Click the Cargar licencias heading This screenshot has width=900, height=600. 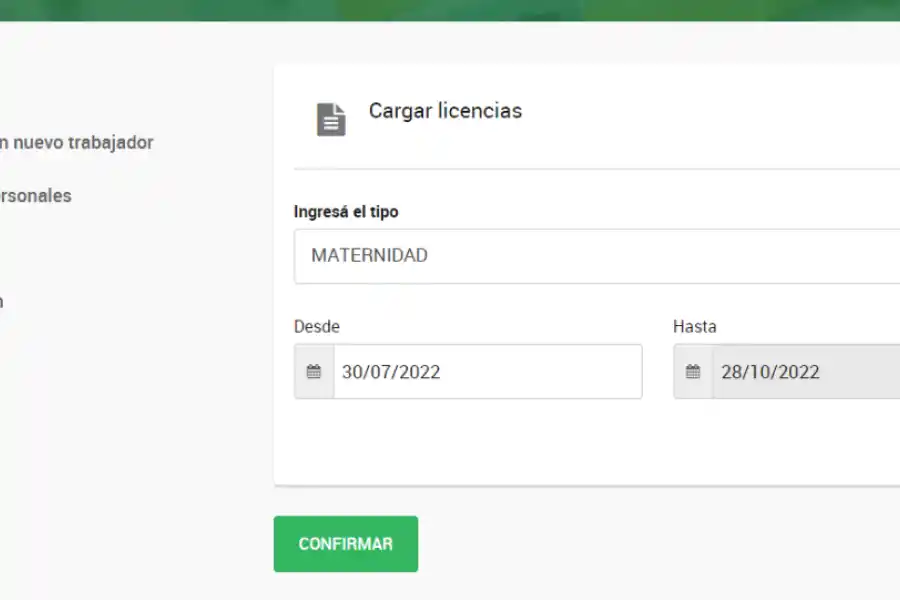[445, 111]
